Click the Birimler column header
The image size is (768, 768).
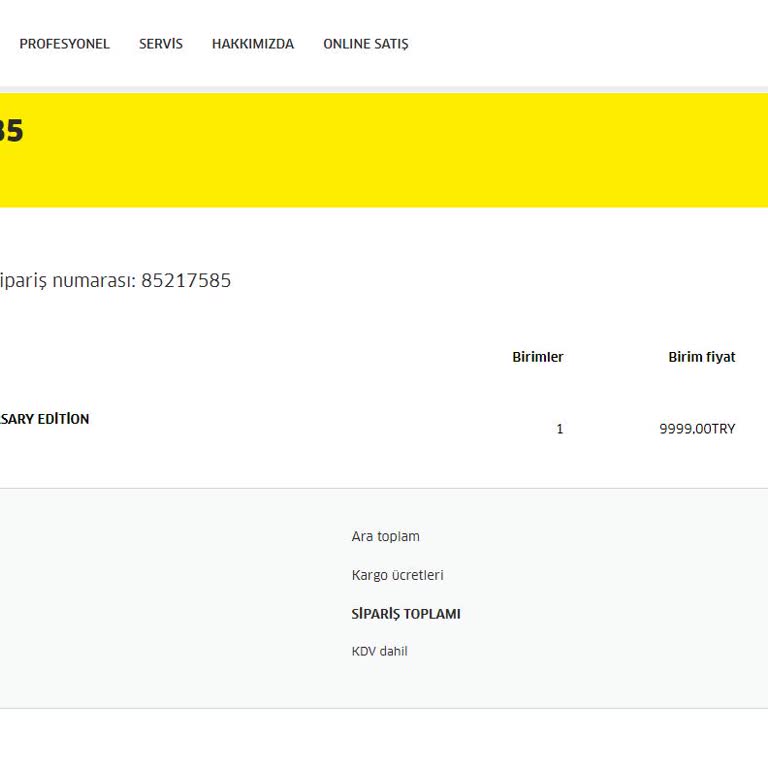click(538, 357)
